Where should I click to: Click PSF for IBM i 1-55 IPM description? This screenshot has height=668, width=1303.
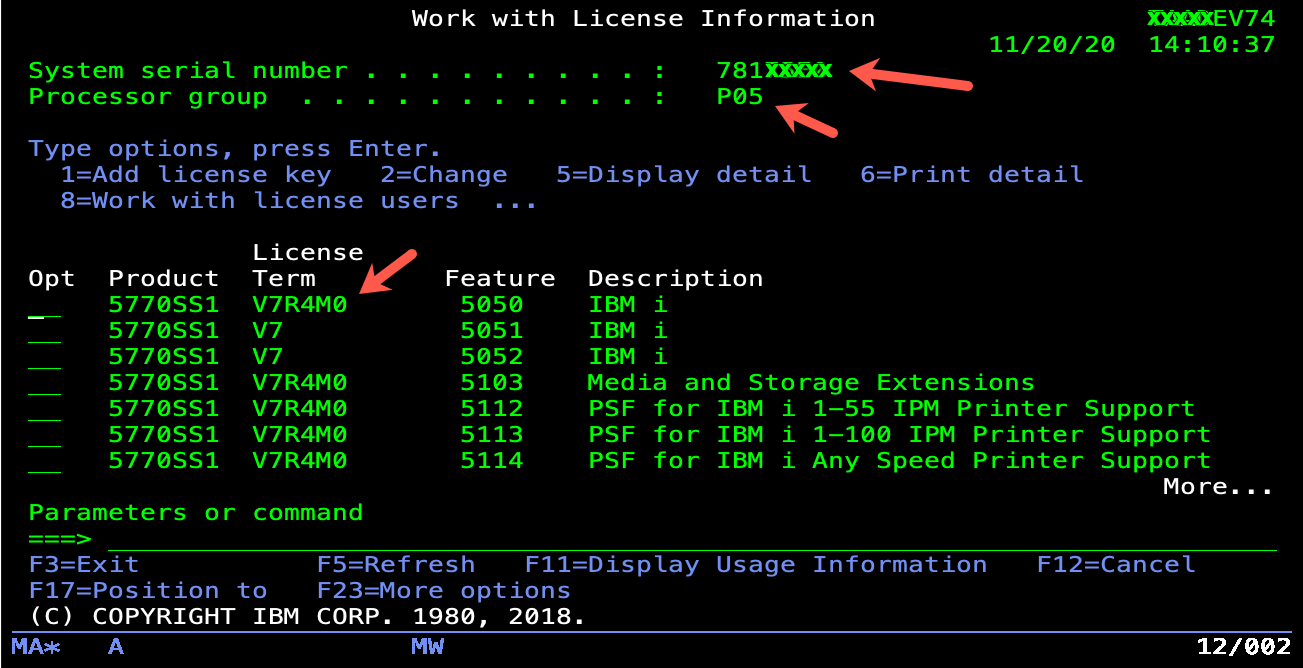[891, 409]
